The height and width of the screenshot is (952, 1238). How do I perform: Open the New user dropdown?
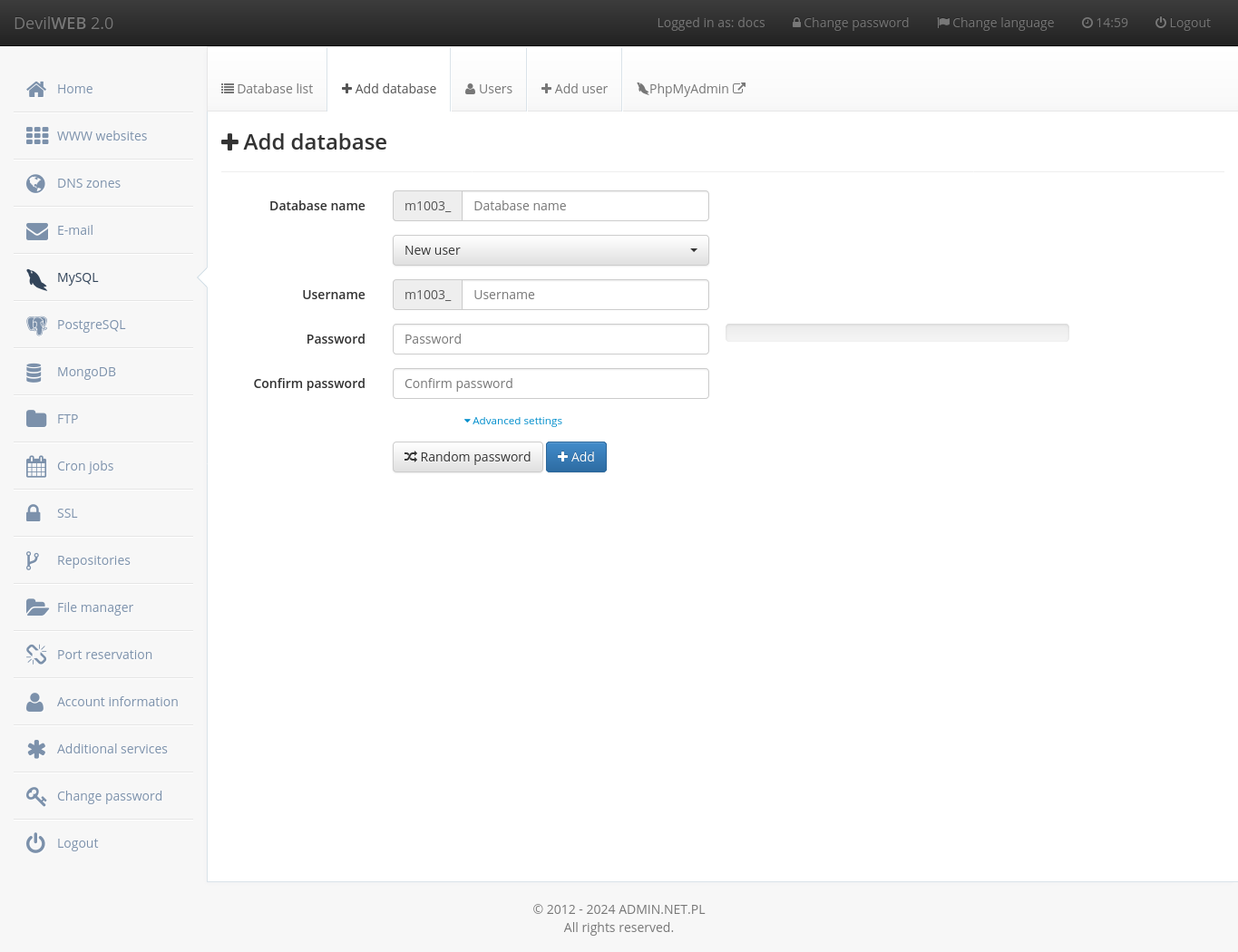(x=551, y=250)
